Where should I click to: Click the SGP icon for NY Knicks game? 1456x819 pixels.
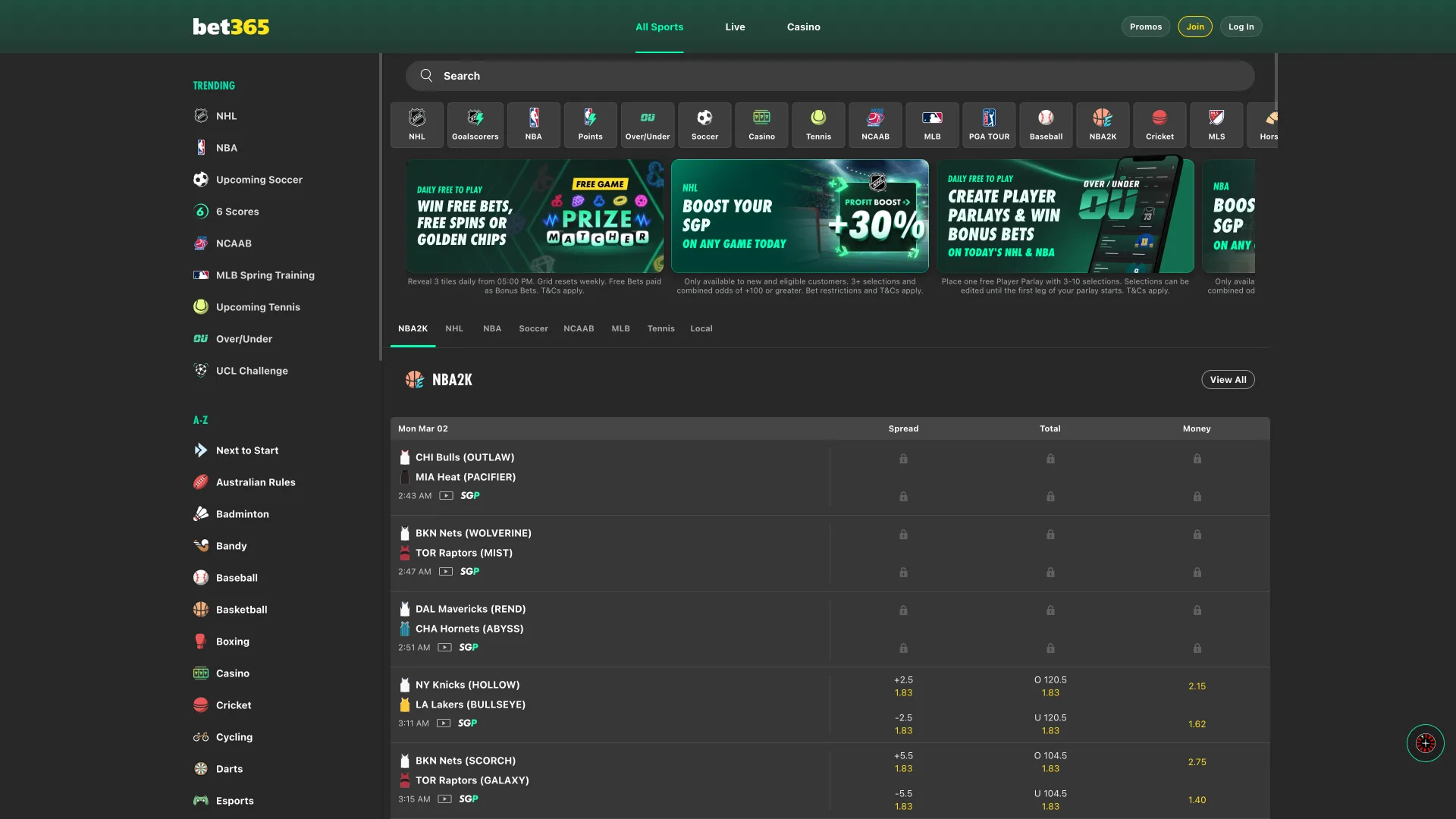[x=467, y=723]
